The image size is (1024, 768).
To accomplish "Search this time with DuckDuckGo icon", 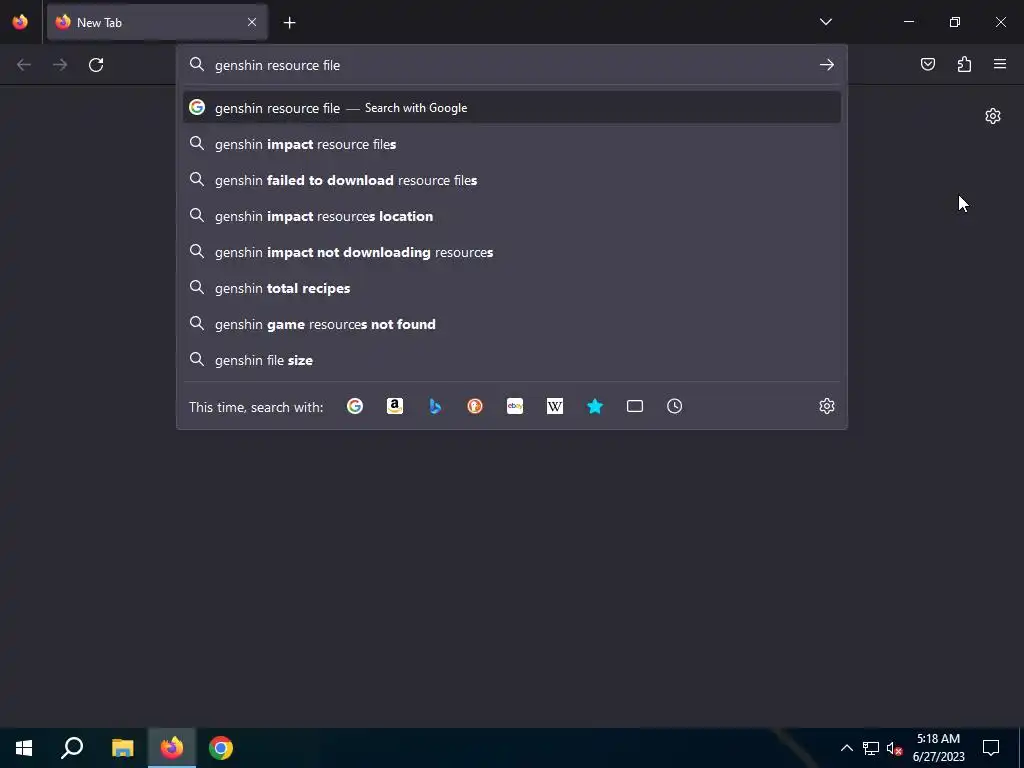I will (475, 406).
